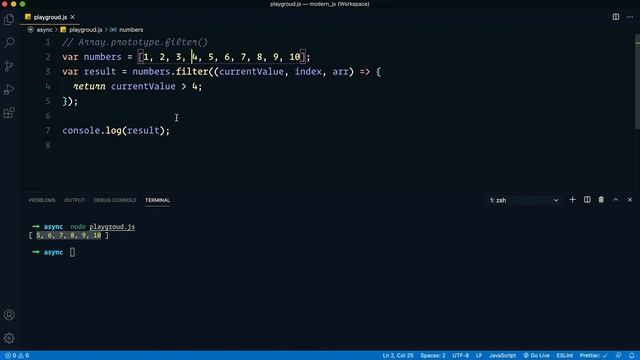Click the editor vertical scrollbar
This screenshot has height=360, width=640.
click(x=637, y=82)
